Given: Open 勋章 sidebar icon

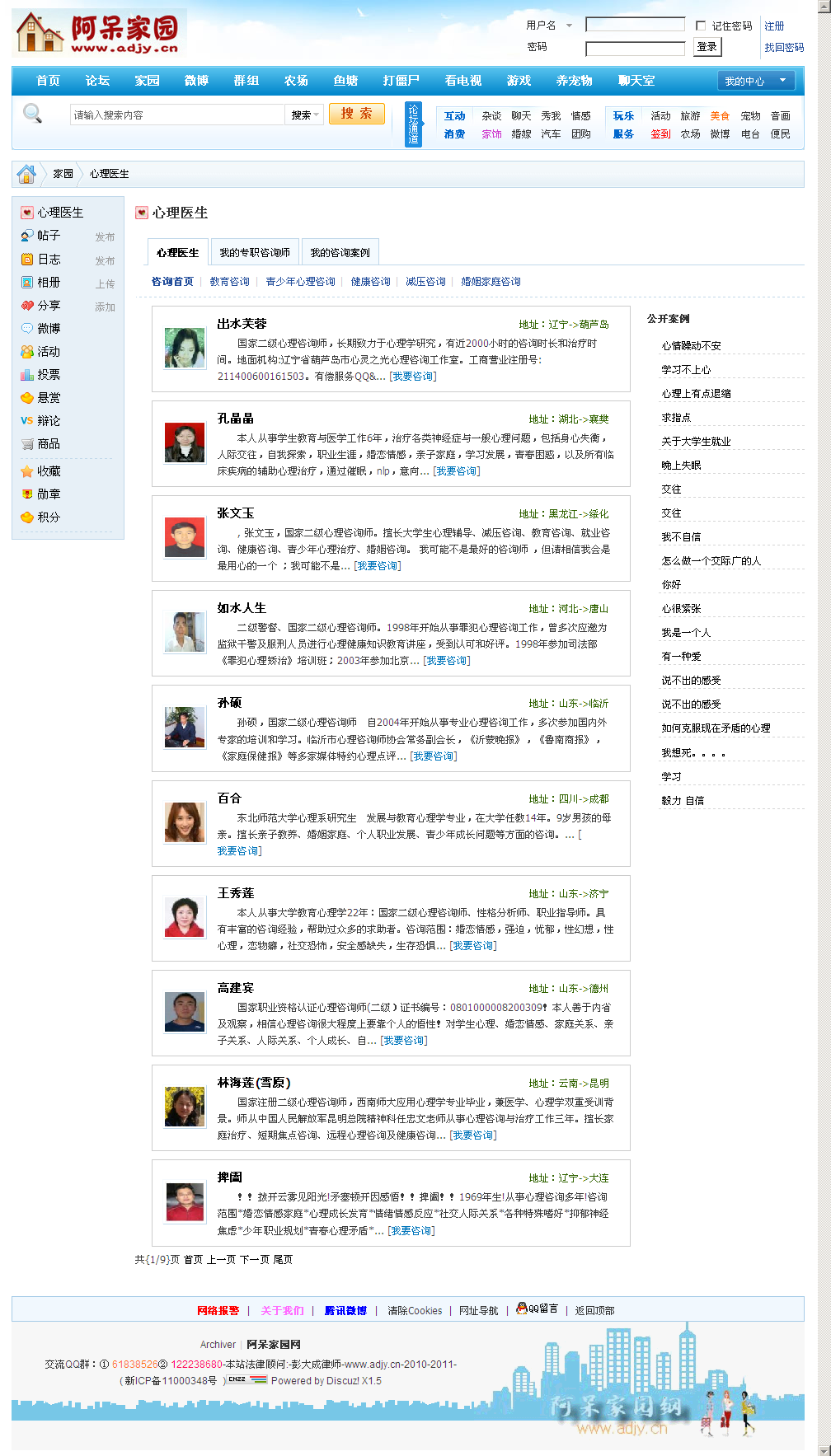Looking at the screenshot, I should [27, 494].
